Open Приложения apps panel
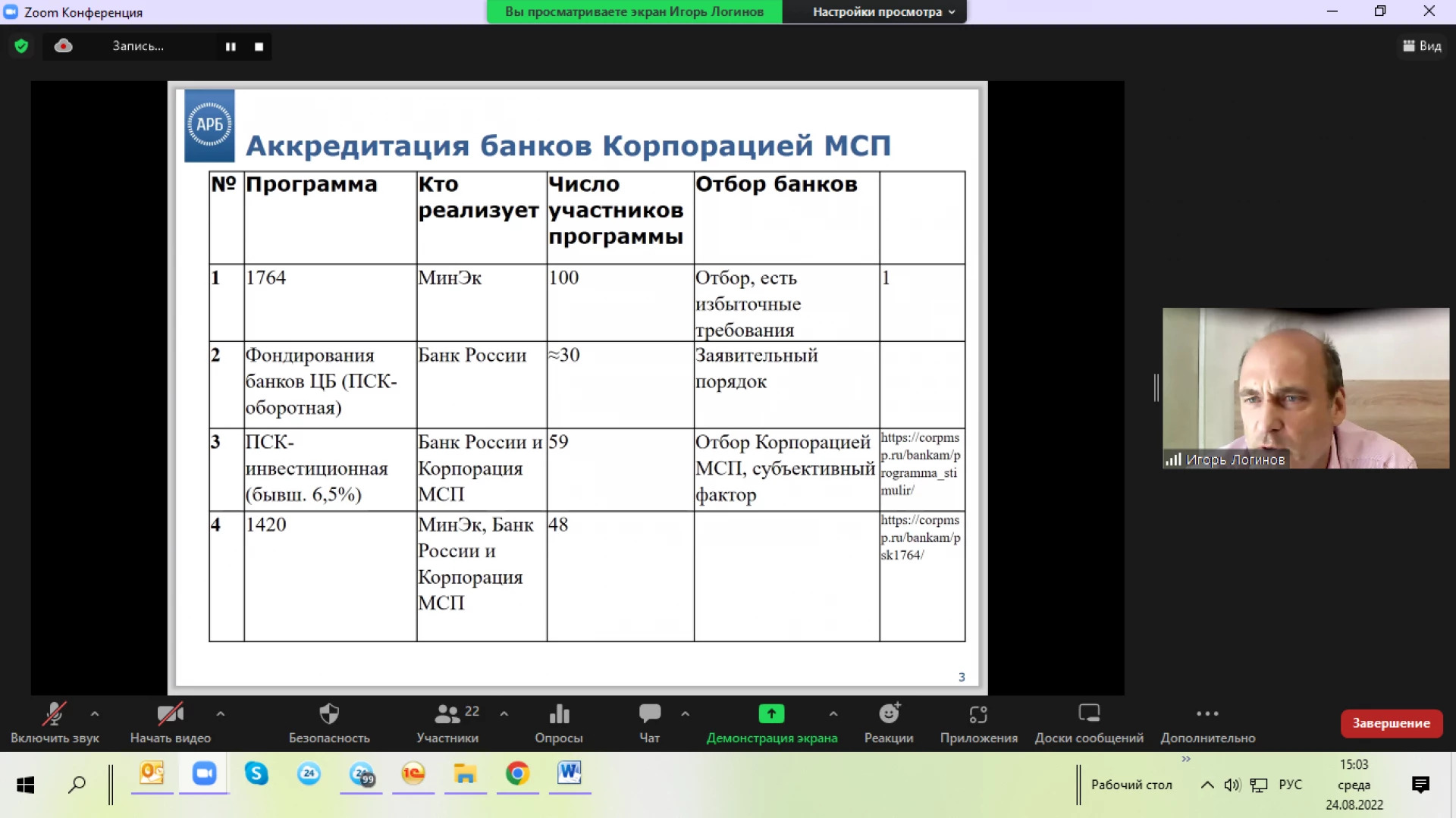1456x818 pixels. pyautogui.click(x=979, y=722)
